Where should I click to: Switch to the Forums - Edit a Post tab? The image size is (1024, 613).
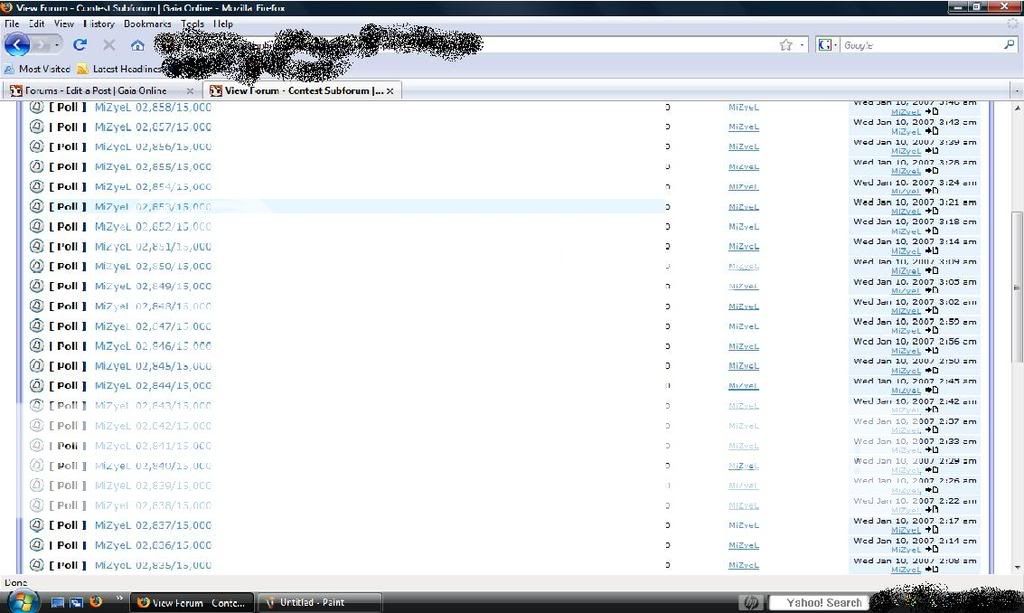(96, 90)
